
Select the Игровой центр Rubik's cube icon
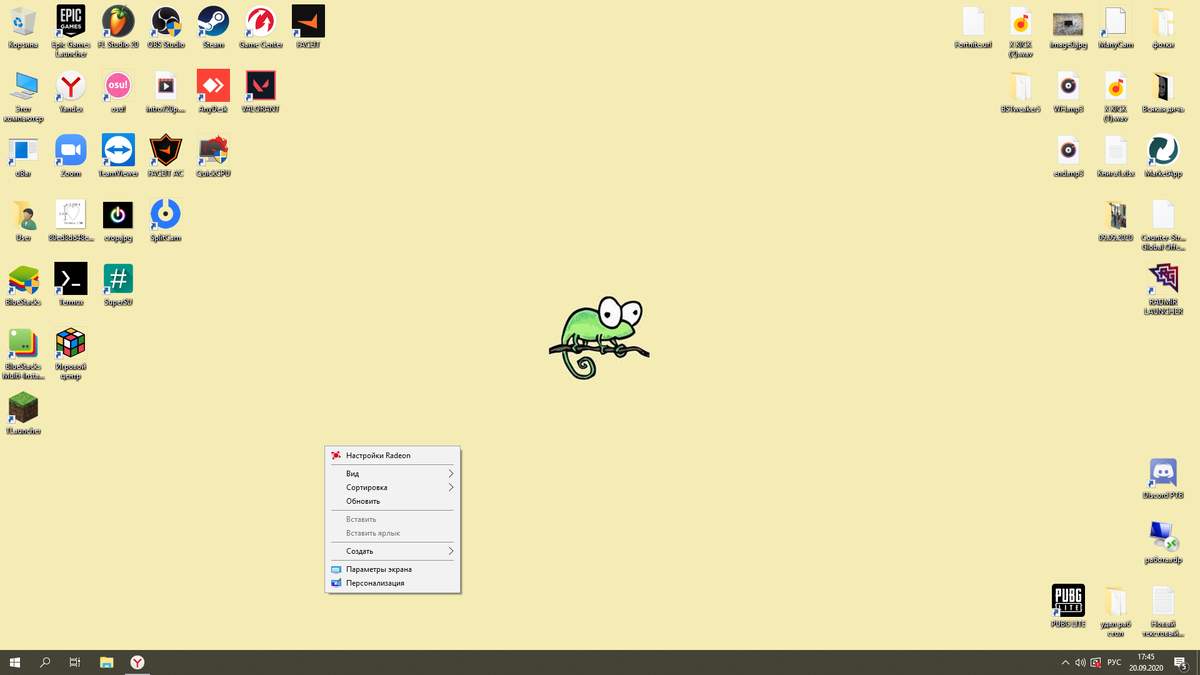point(70,354)
